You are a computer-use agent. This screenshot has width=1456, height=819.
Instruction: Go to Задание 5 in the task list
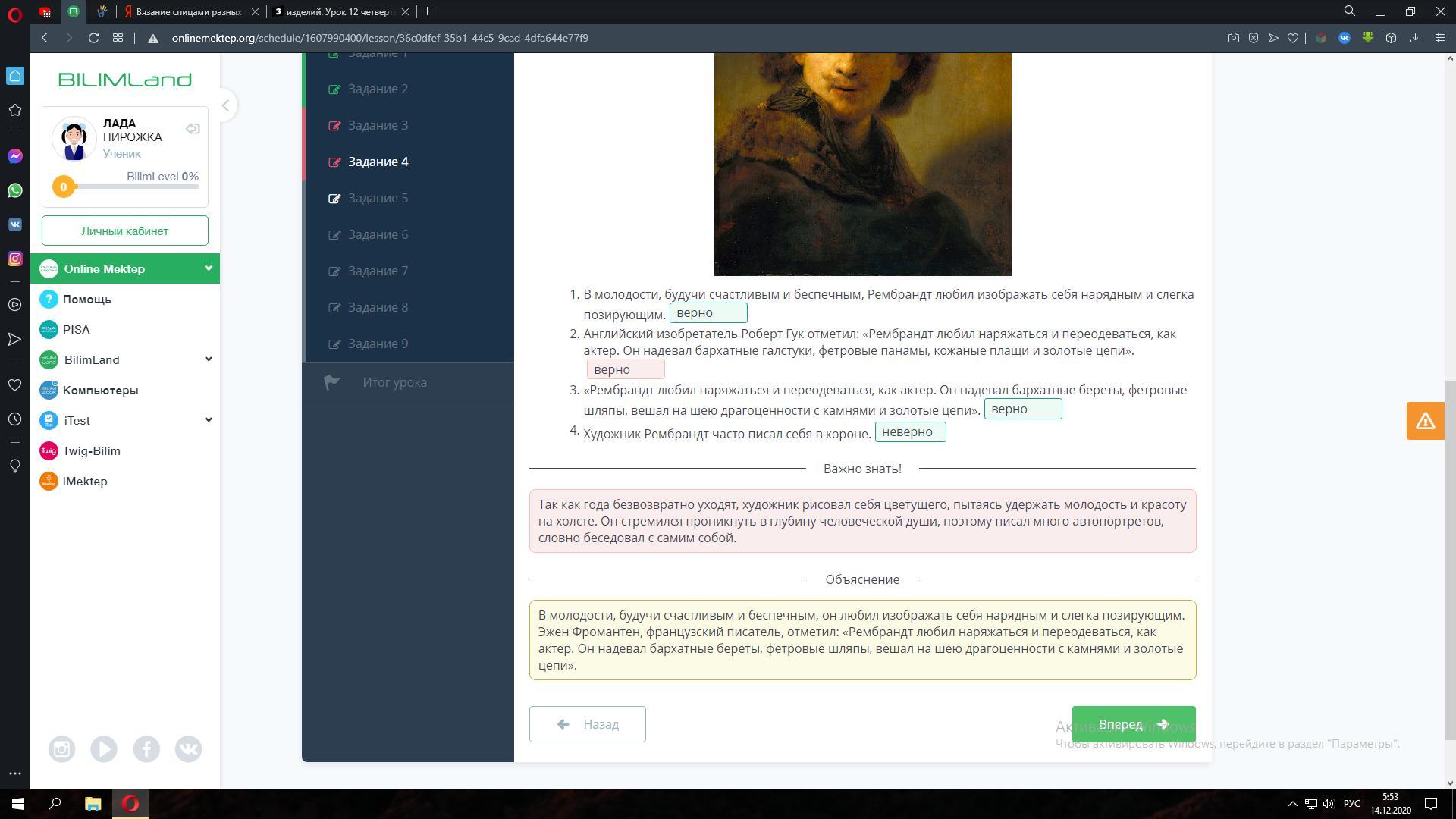[x=378, y=199]
